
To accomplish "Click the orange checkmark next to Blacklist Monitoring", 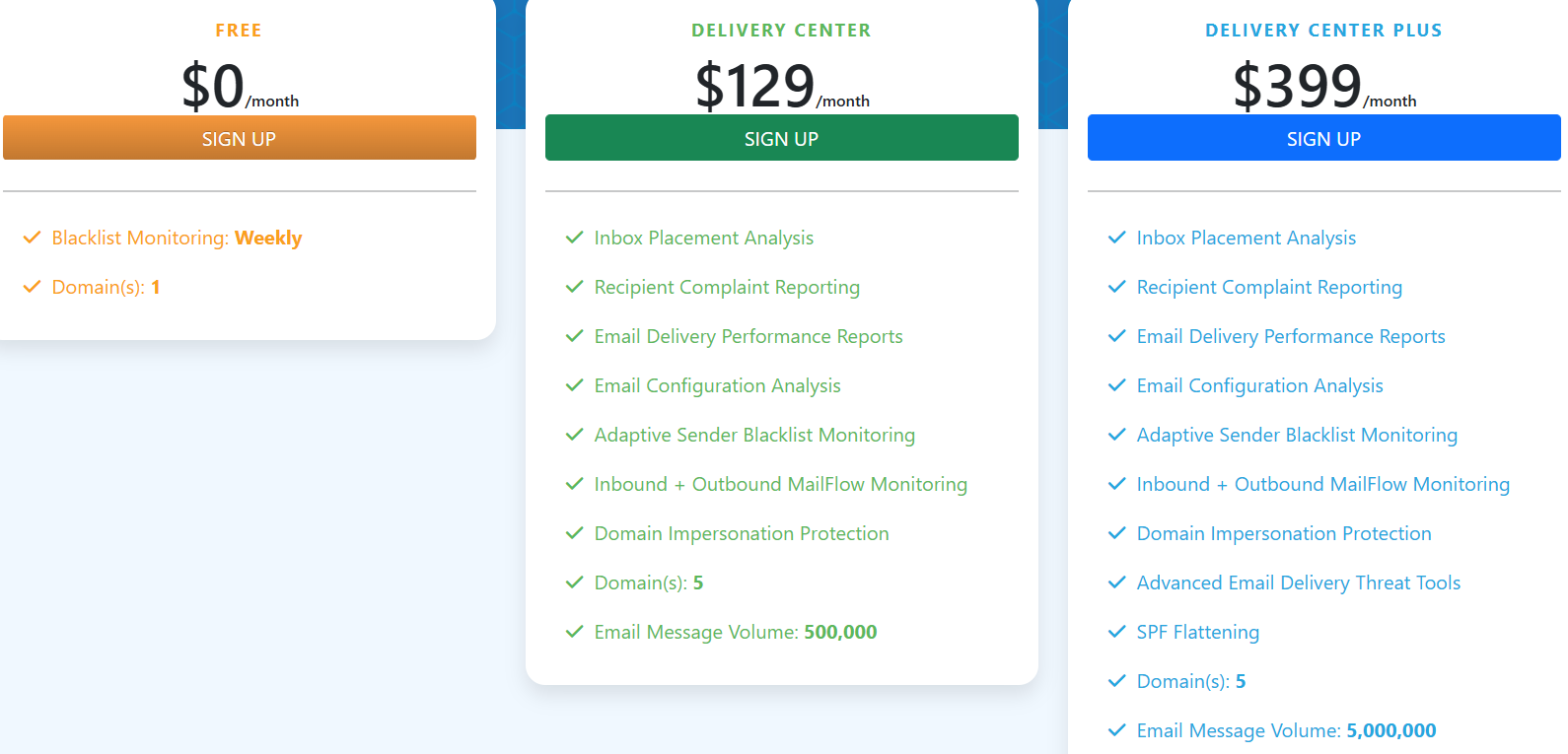I will (x=31, y=236).
